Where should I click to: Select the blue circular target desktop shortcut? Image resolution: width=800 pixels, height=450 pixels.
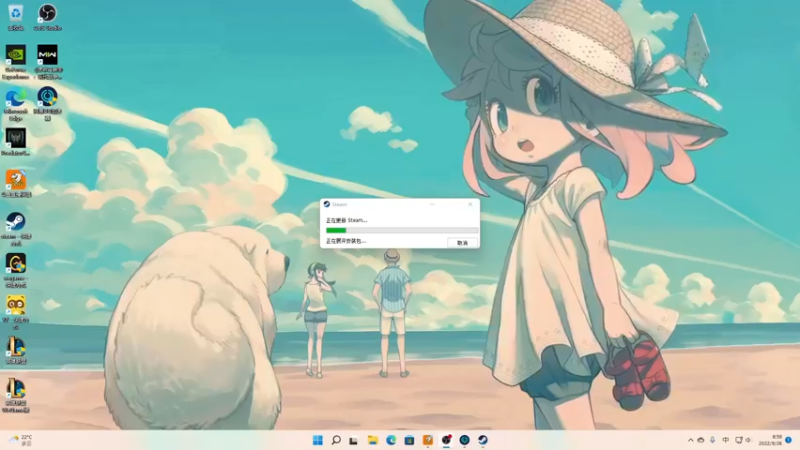[x=47, y=104]
